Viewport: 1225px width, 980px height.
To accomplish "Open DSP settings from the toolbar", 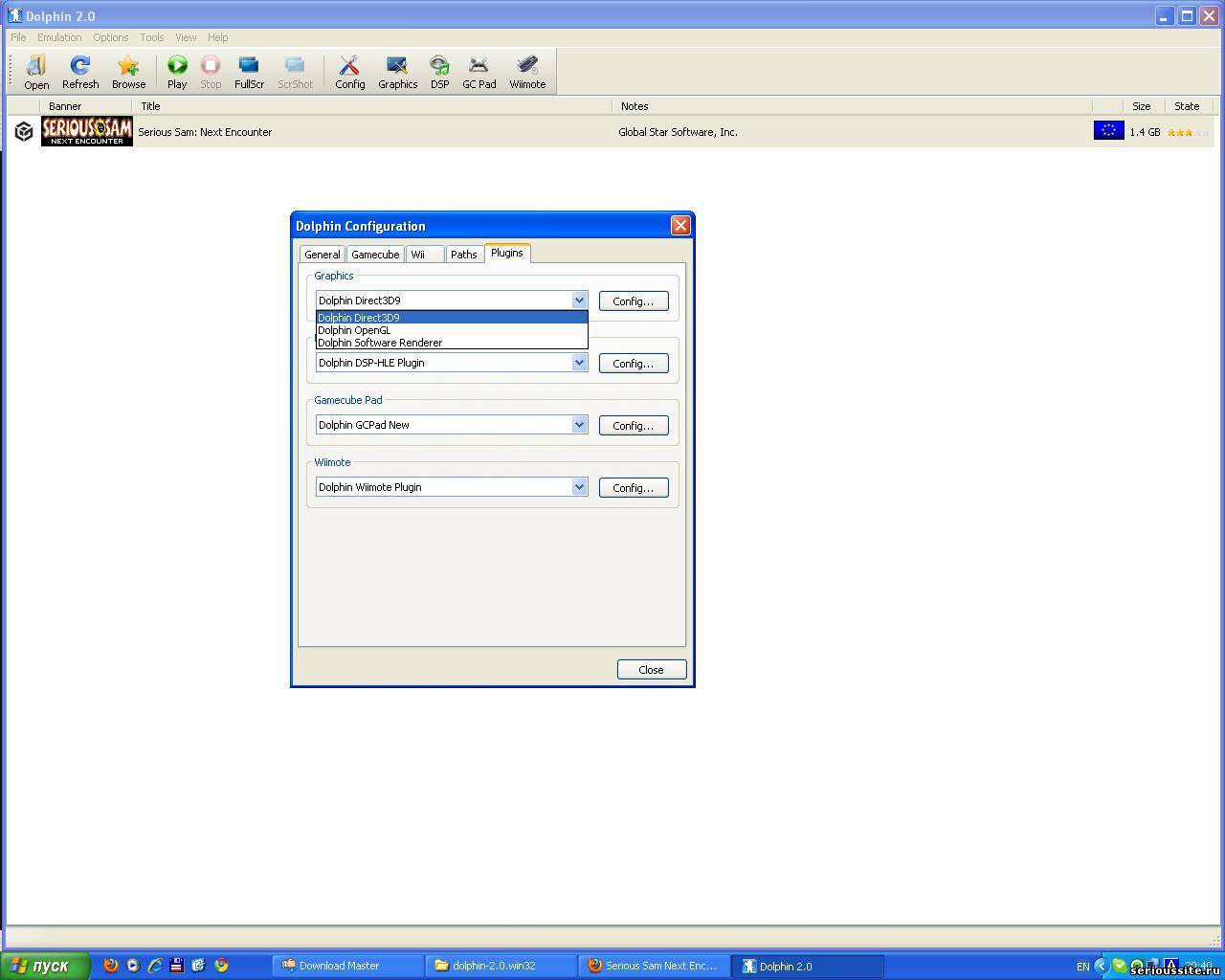I will pos(439,72).
